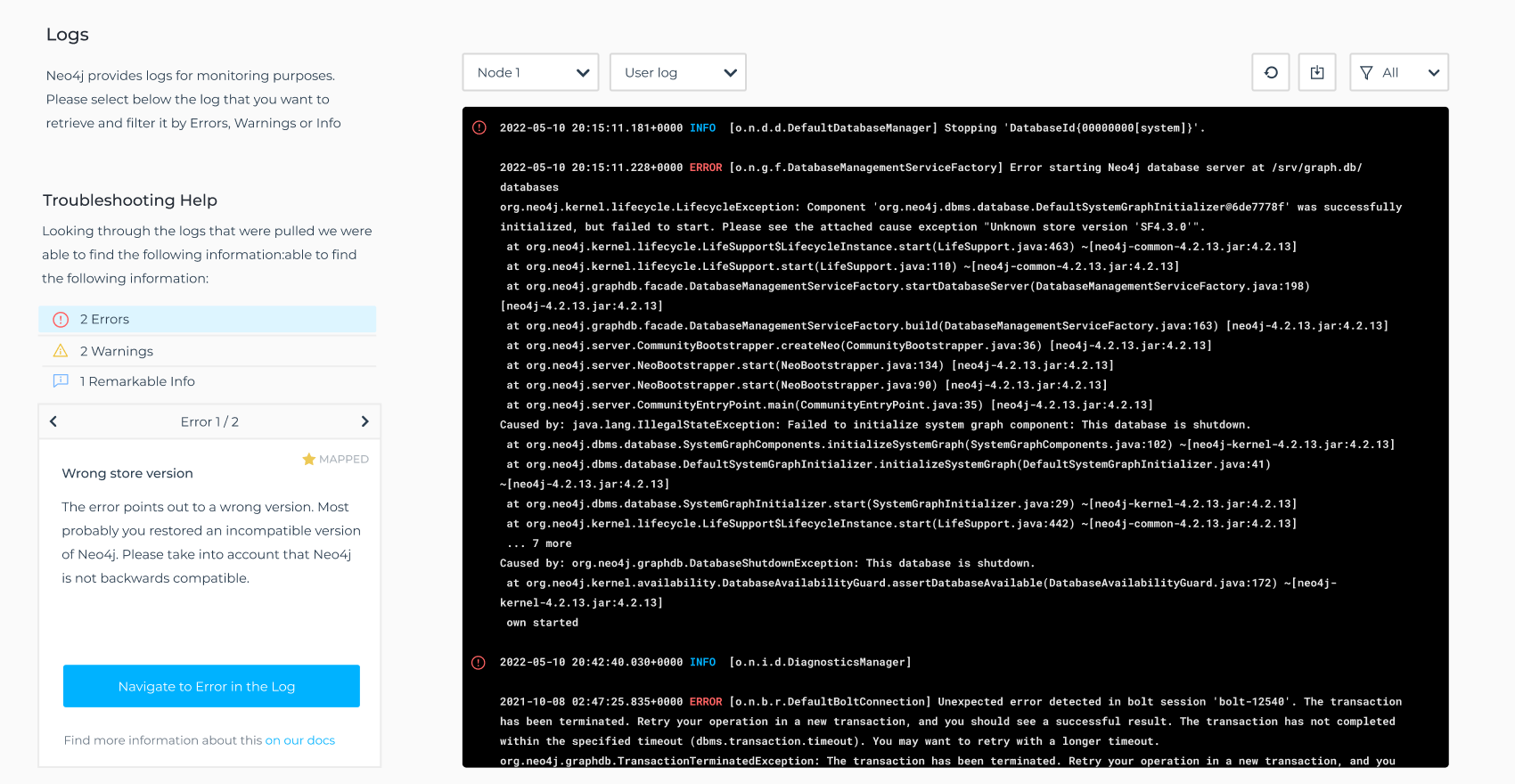Click the download log icon
Image resolution: width=1515 pixels, height=784 pixels.
click(x=1317, y=72)
